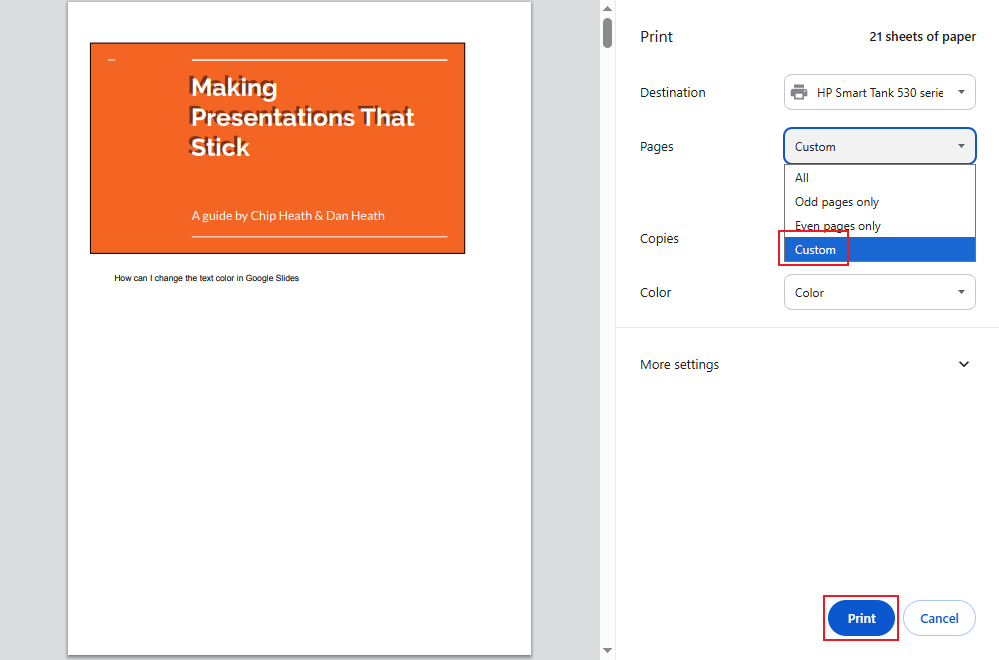The image size is (999, 660).
Task: Click the scrollbar down arrow below the preview
Action: [x=607, y=649]
